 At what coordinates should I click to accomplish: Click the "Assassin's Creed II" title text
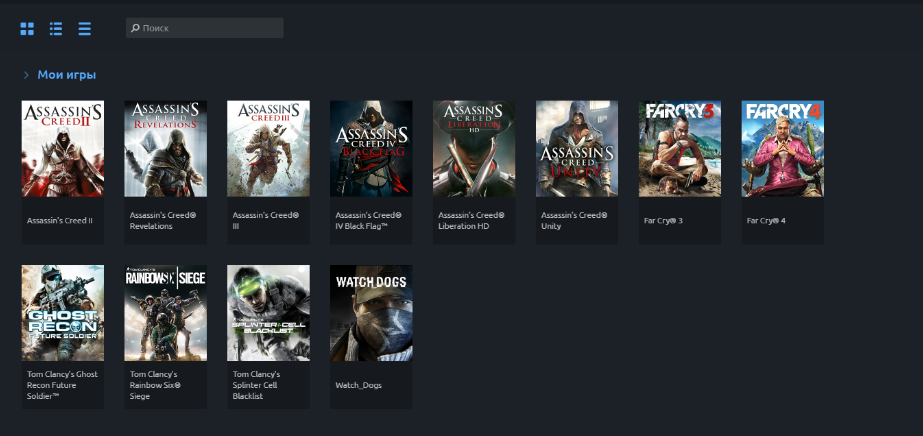click(x=60, y=221)
